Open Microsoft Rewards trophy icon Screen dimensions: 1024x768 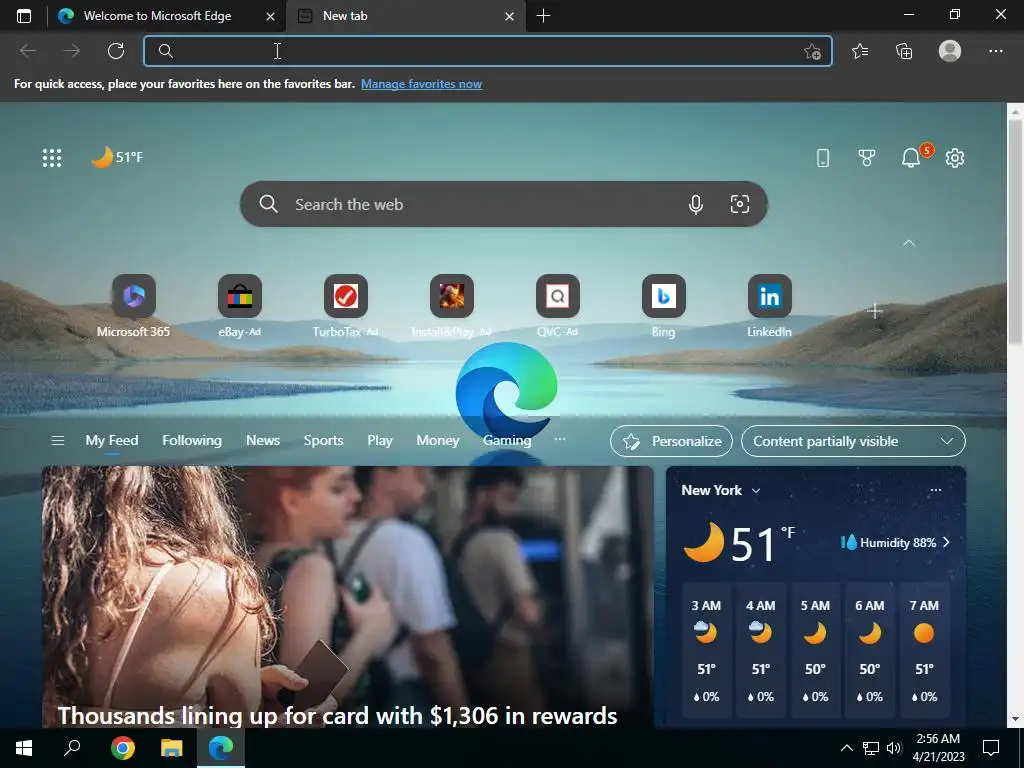pyautogui.click(x=867, y=157)
